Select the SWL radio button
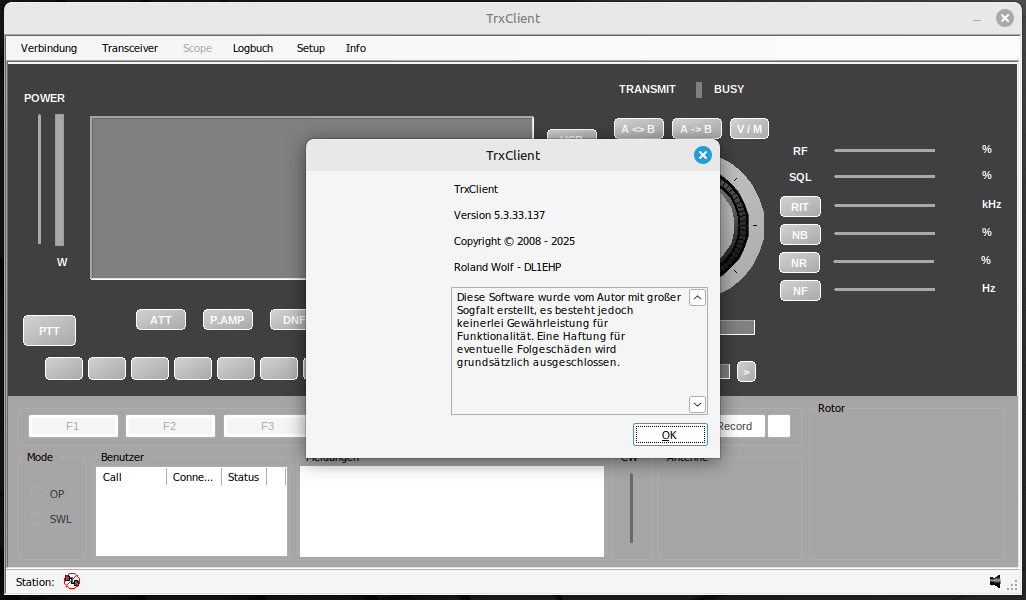 [x=38, y=519]
